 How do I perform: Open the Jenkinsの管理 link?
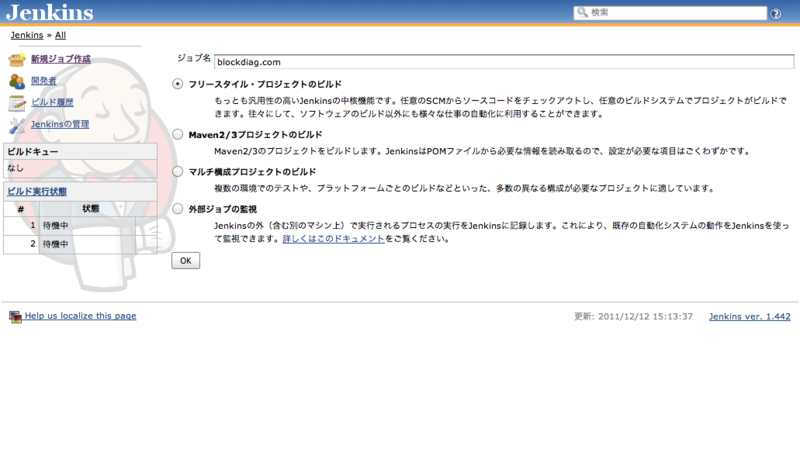coord(60,124)
